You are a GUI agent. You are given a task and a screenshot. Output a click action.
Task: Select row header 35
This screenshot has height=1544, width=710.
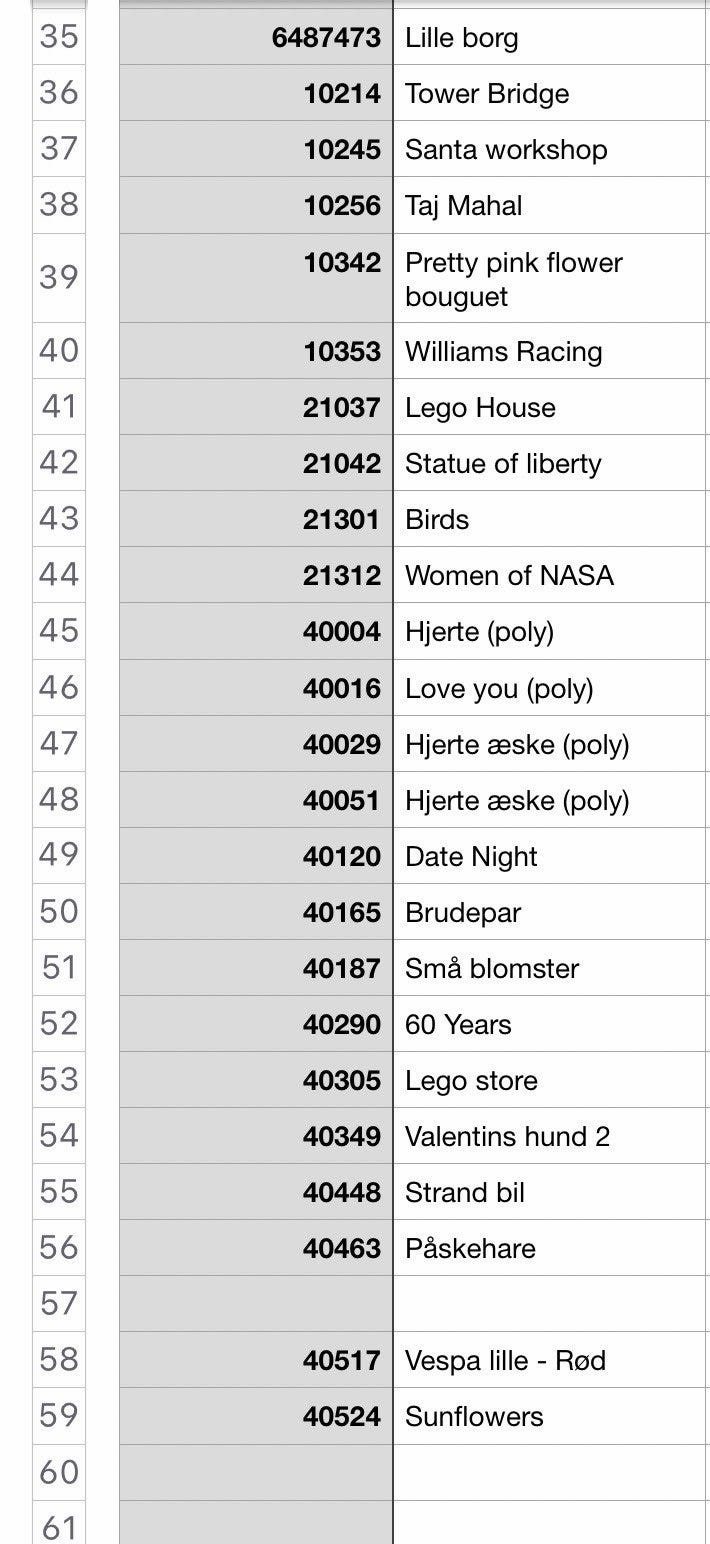tap(59, 37)
